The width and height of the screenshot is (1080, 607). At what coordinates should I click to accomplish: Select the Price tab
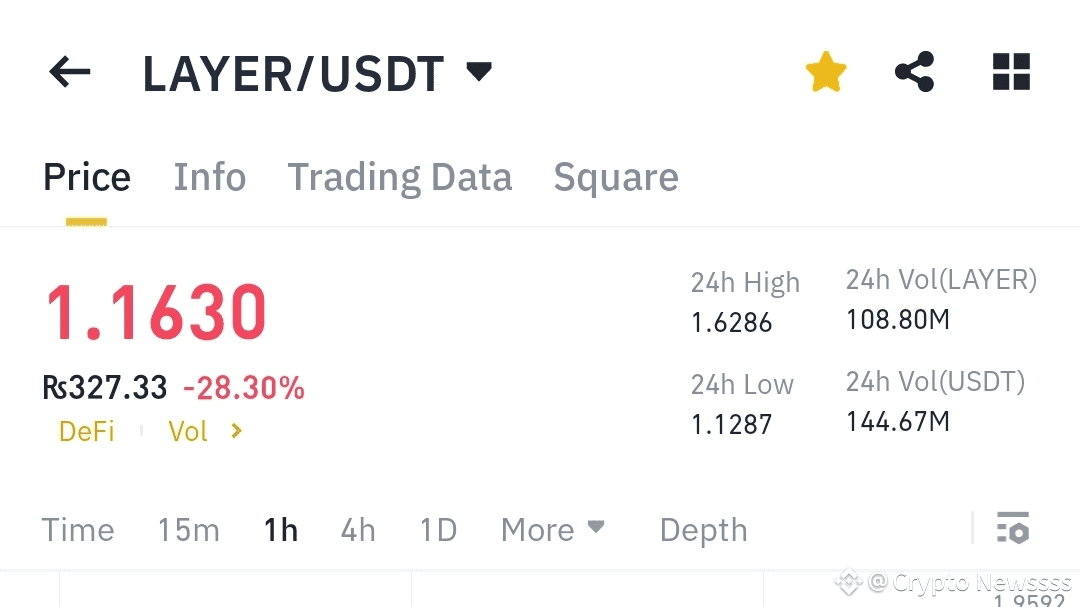click(87, 177)
